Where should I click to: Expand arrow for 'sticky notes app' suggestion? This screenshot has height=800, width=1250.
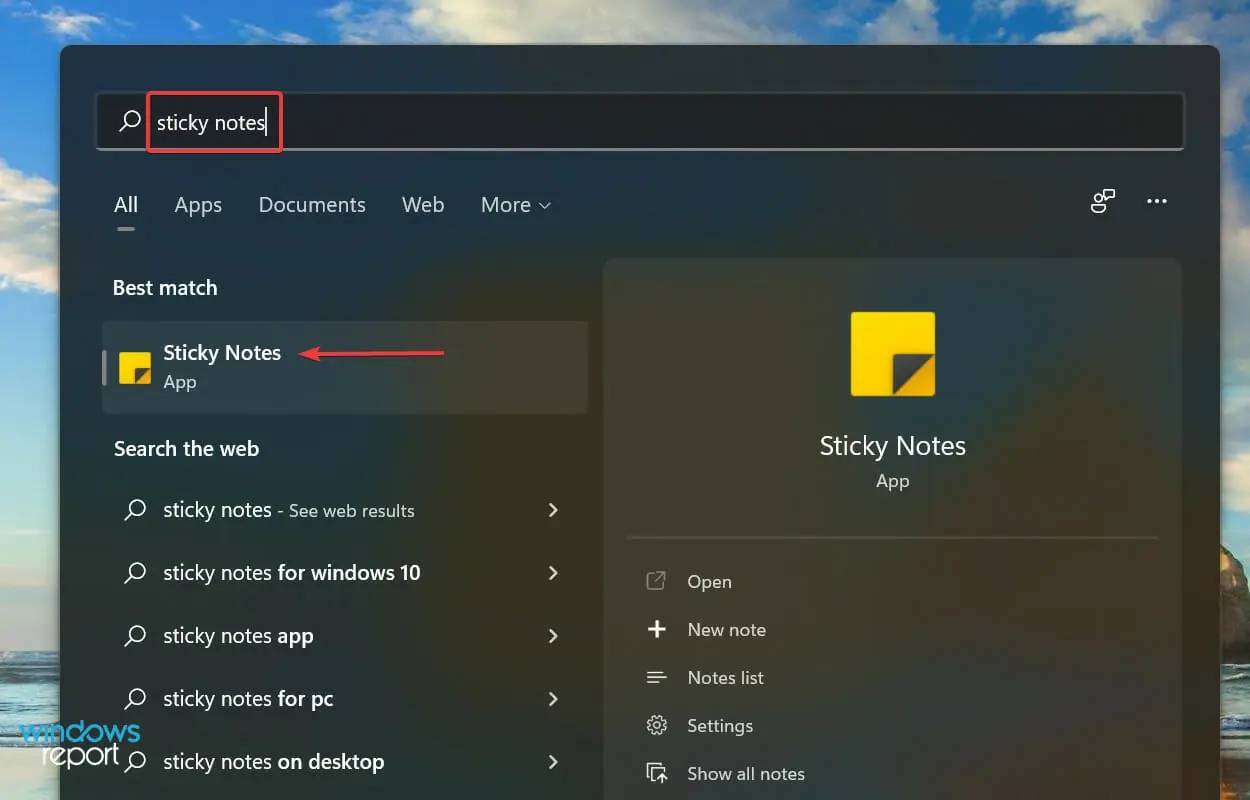[553, 636]
